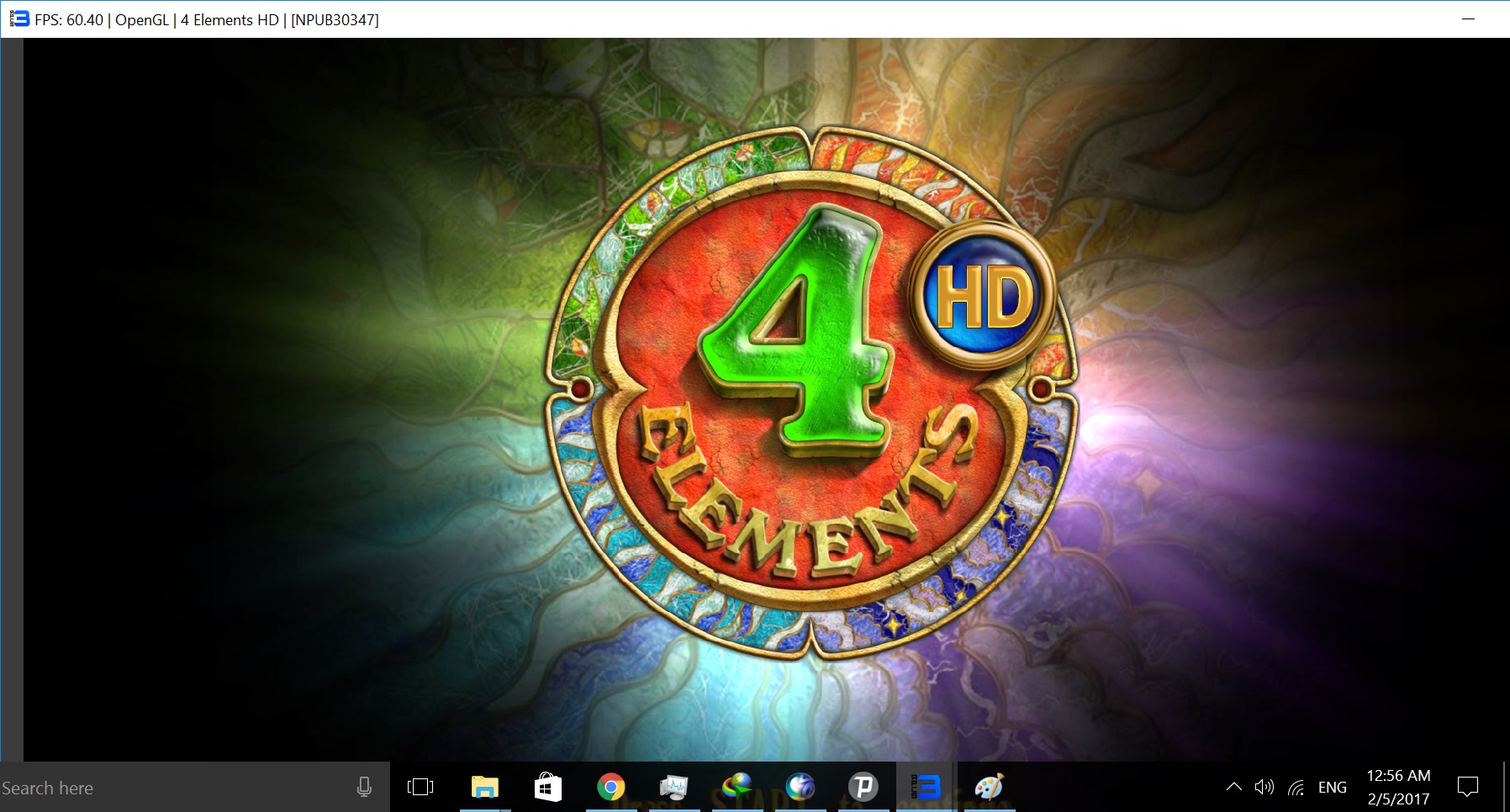Switch to Google Chrome in taskbar
1510x812 pixels.
point(611,788)
